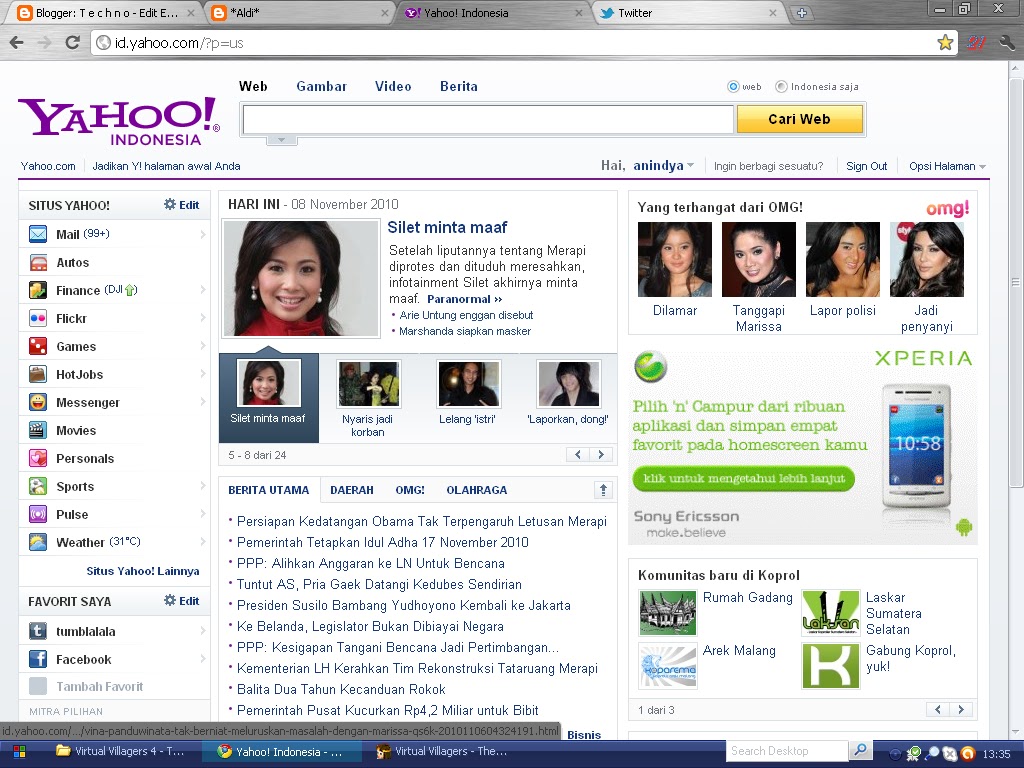Click the Autos car icon

38,262
